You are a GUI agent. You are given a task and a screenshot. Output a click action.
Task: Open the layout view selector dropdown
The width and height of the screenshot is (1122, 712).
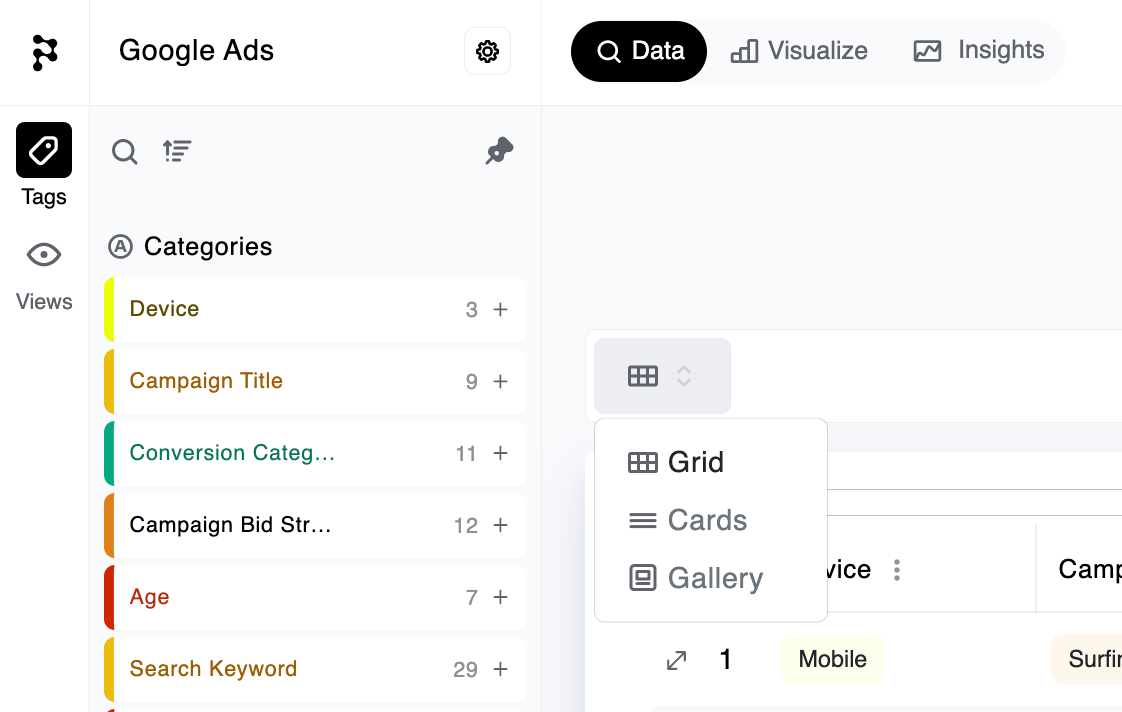click(662, 376)
